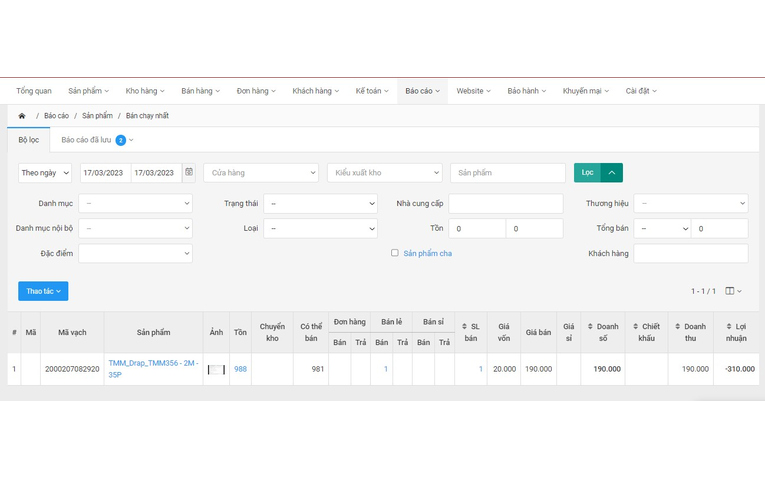Open the Website menu
The height and width of the screenshot is (478, 765).
coord(473,91)
